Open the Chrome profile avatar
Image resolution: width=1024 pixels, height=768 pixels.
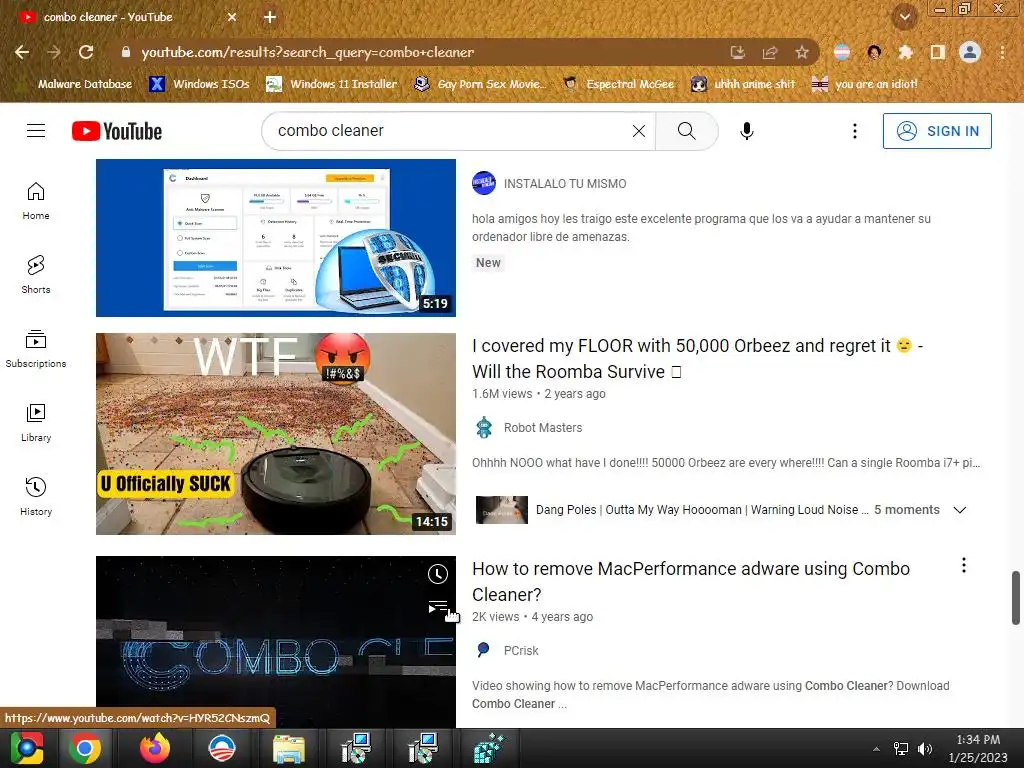tap(970, 52)
